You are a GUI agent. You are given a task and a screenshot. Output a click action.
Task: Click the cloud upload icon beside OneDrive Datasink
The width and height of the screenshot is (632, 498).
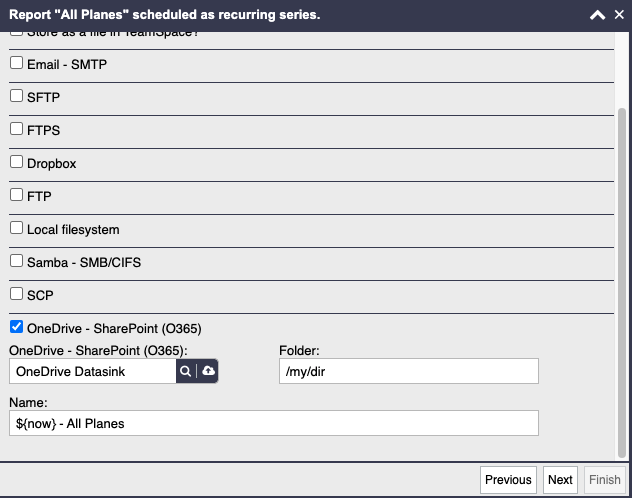point(208,371)
